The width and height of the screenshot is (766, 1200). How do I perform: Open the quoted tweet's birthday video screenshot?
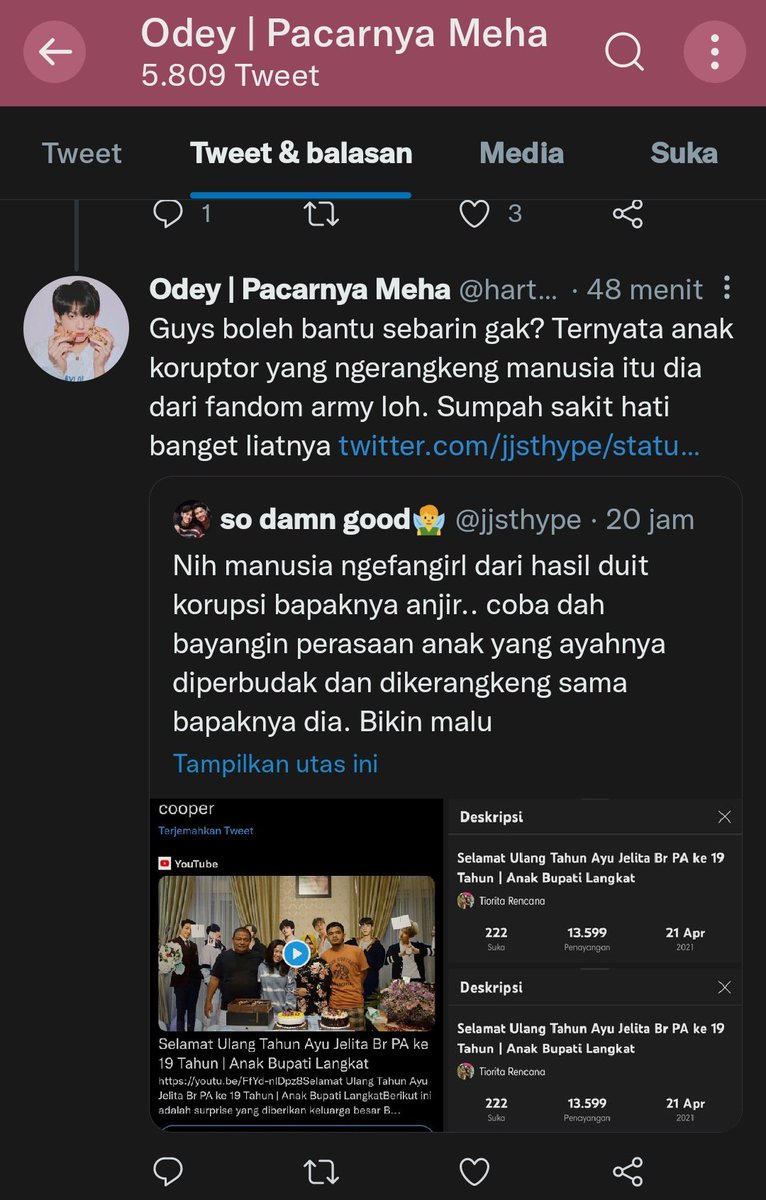[296, 964]
